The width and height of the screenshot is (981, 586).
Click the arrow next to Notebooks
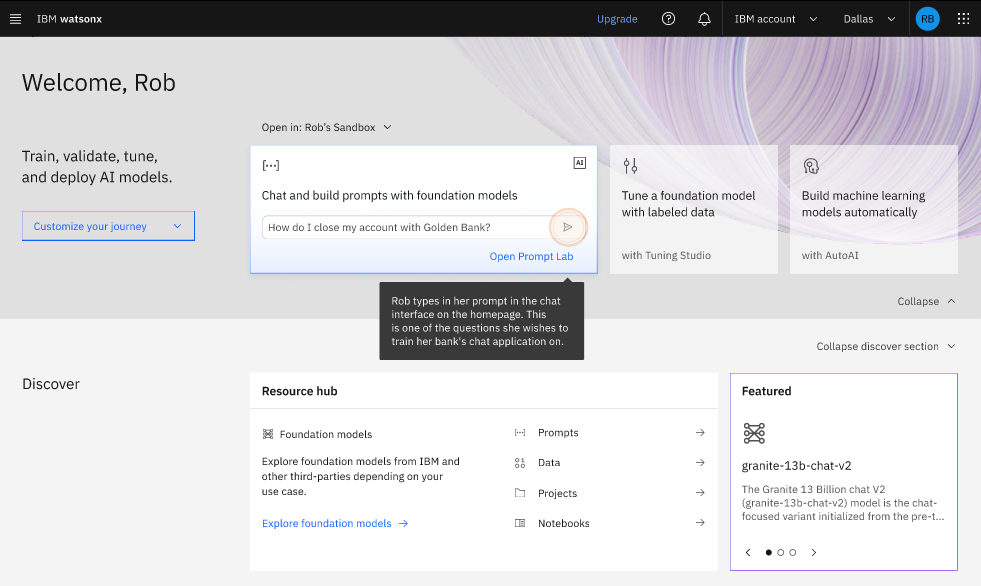(x=700, y=523)
